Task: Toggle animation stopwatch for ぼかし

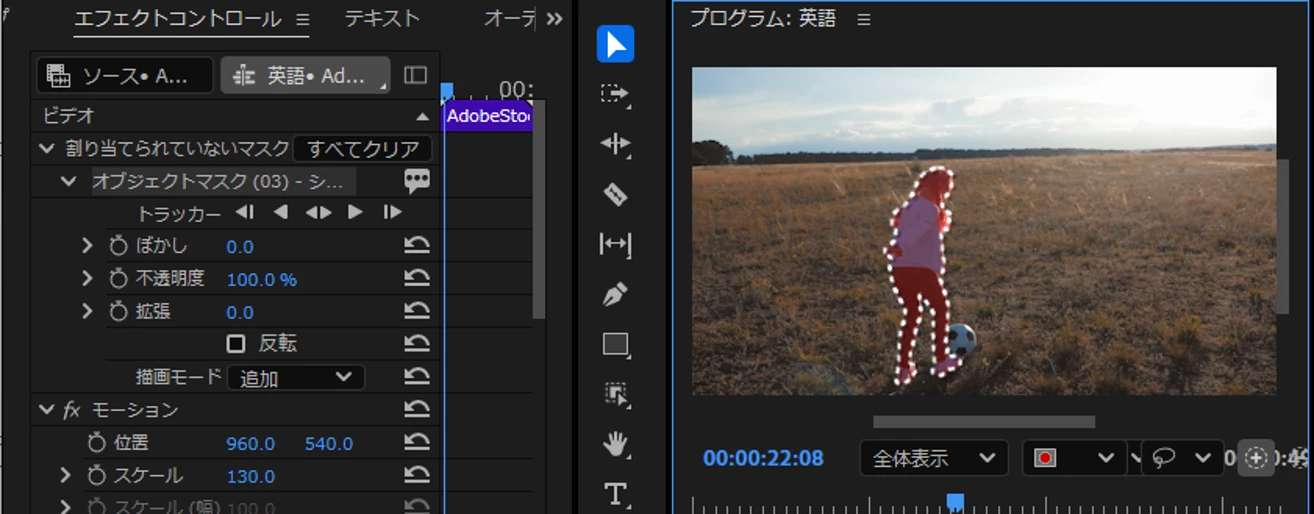Action: click(118, 246)
